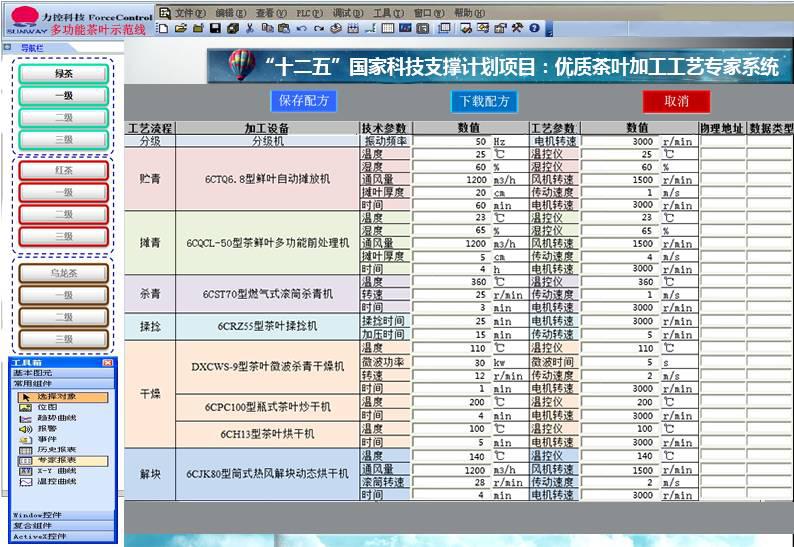The image size is (794, 547).
Task: Click the blue 保存配方 button
Action: (x=304, y=101)
